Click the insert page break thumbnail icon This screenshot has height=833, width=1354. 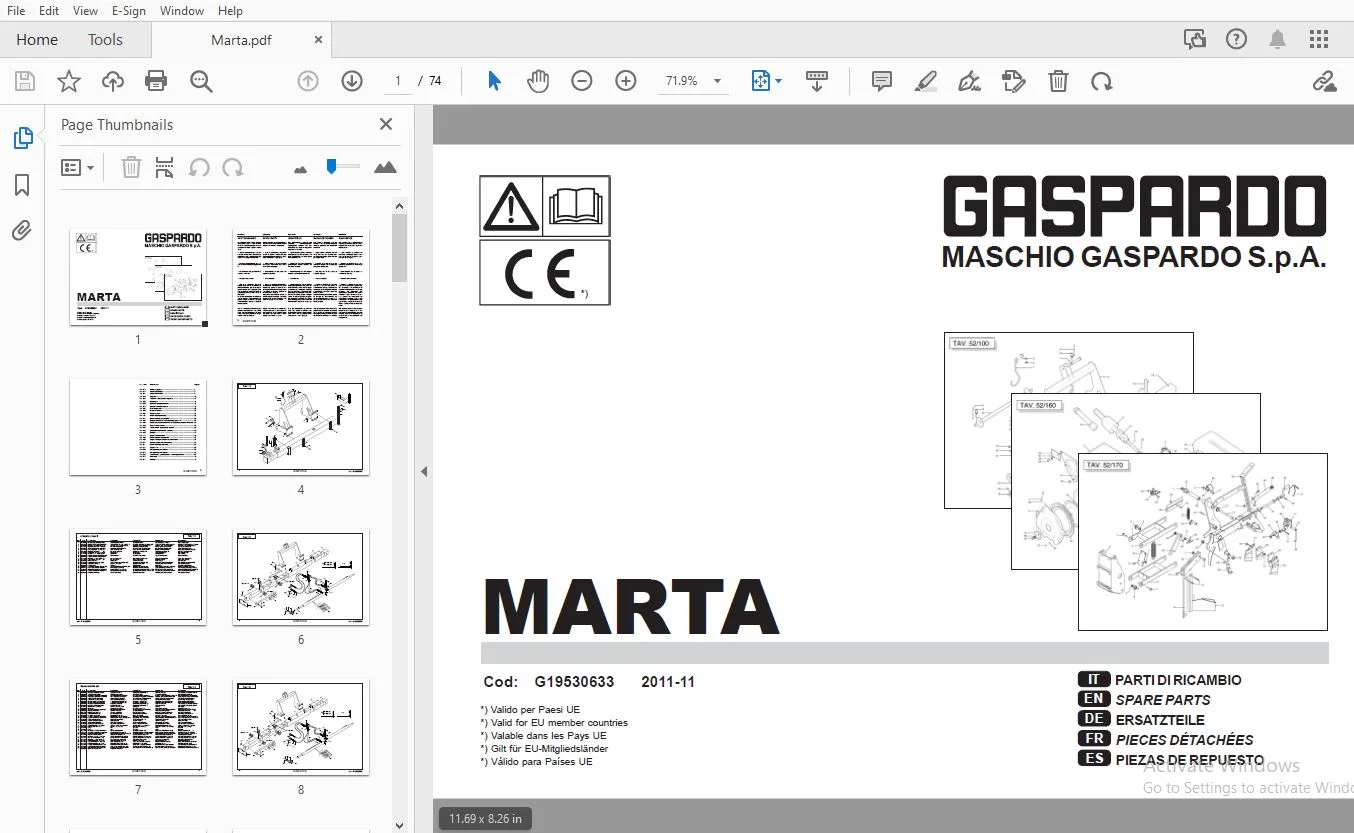coord(165,167)
